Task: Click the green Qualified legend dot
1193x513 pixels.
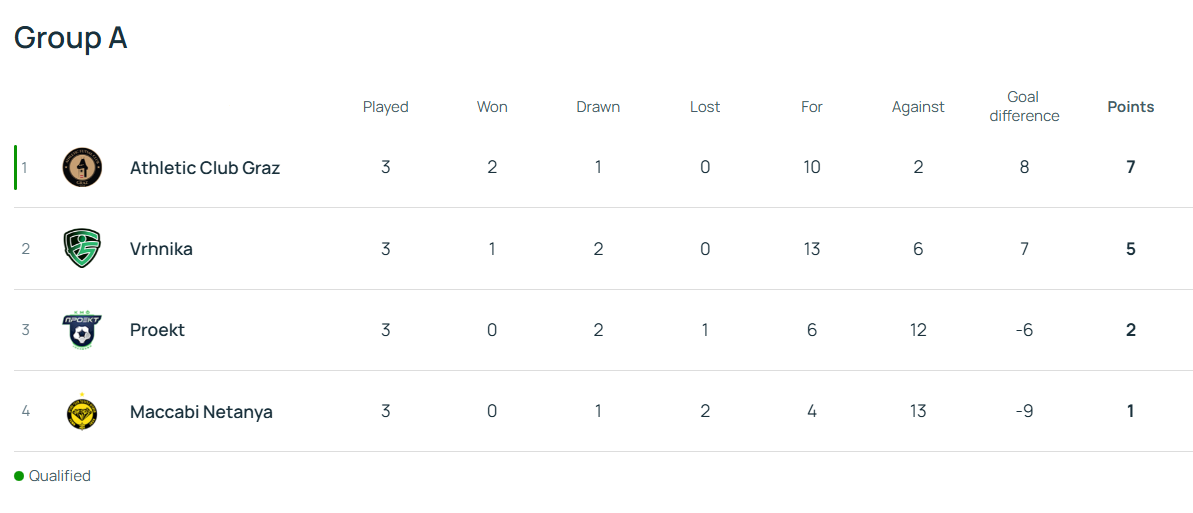Action: pos(19,476)
